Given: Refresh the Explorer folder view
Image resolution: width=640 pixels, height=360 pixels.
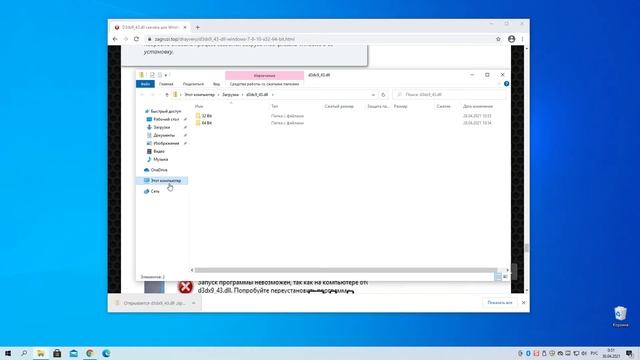Looking at the screenshot, I should tap(383, 95).
